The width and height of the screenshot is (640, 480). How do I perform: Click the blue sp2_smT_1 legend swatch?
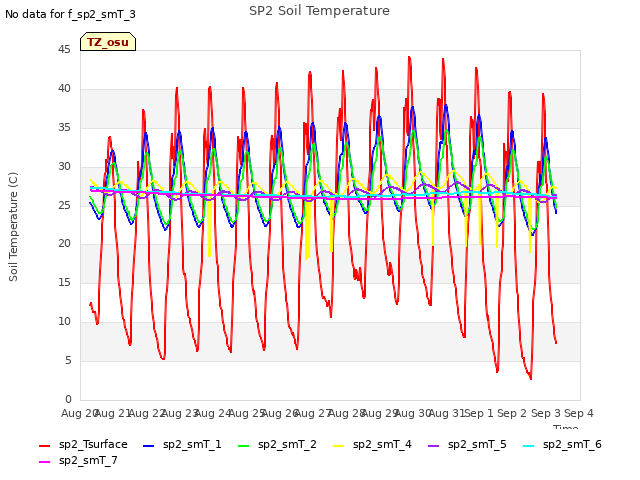click(x=149, y=446)
